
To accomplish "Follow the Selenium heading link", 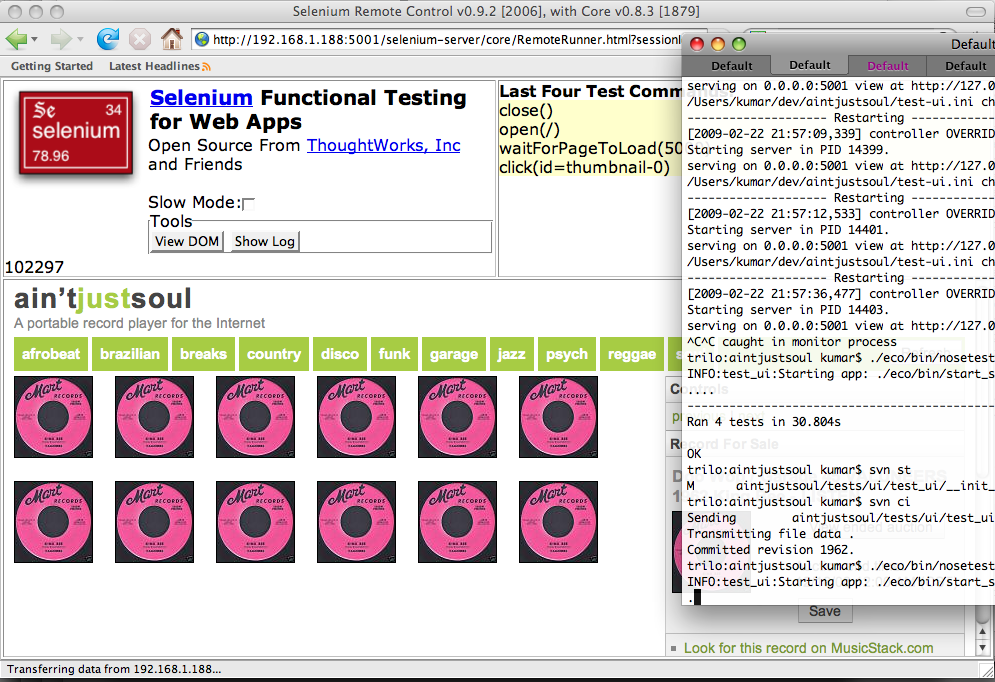I will (201, 98).
